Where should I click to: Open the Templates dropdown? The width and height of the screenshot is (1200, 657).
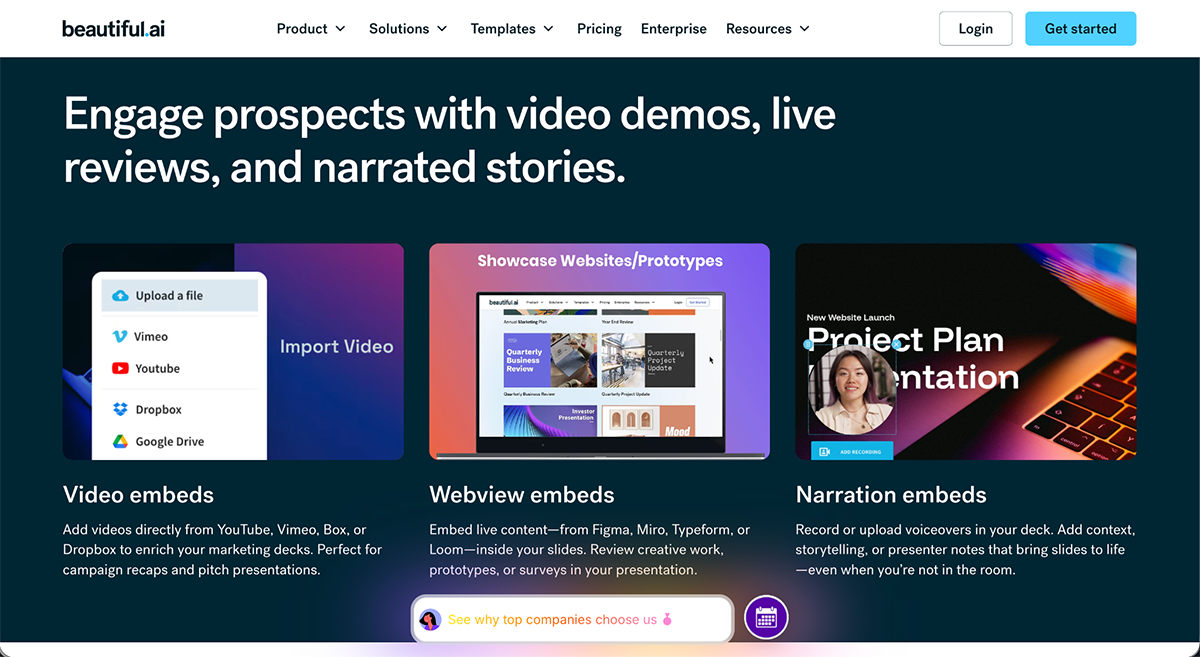512,29
